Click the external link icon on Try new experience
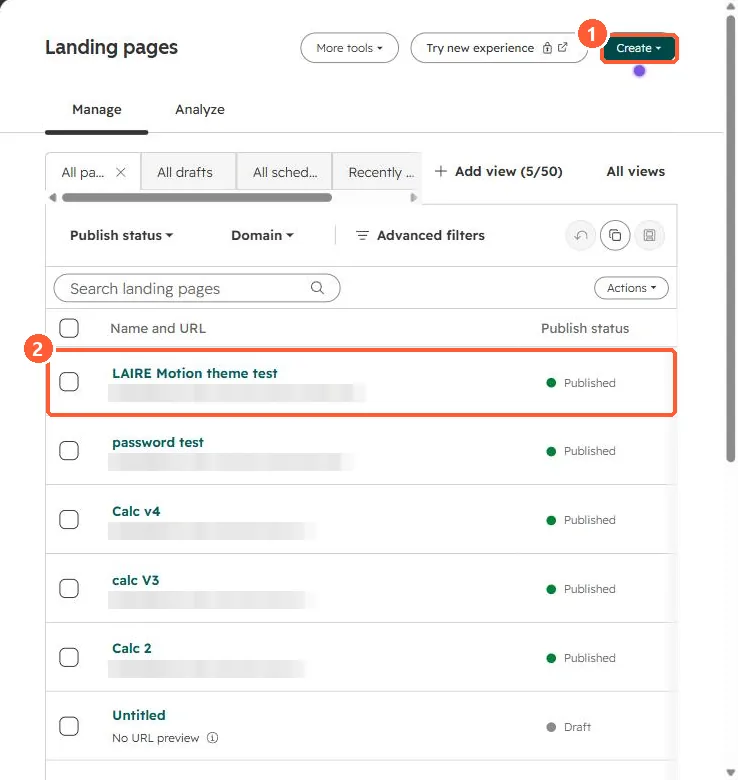Viewport: 738px width, 780px height. 562,47
